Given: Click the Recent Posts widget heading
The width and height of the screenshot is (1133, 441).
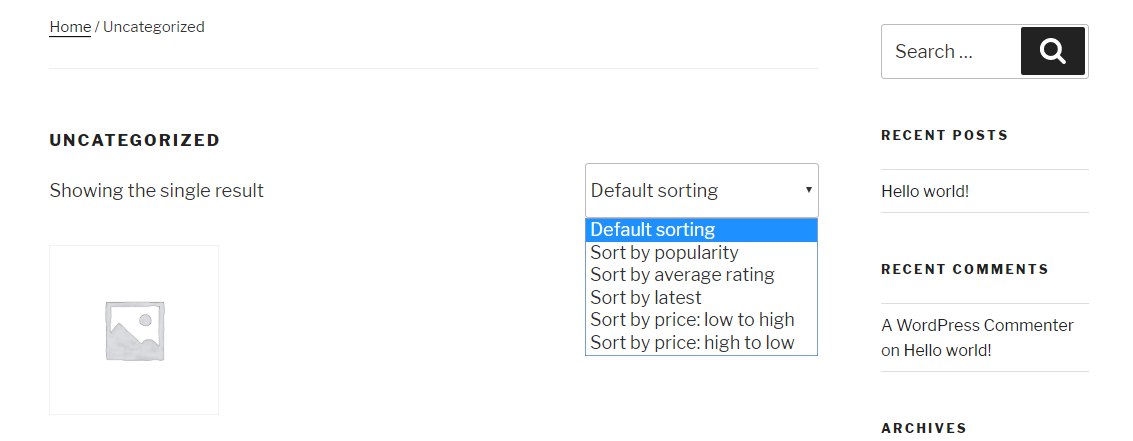Looking at the screenshot, I should (944, 135).
